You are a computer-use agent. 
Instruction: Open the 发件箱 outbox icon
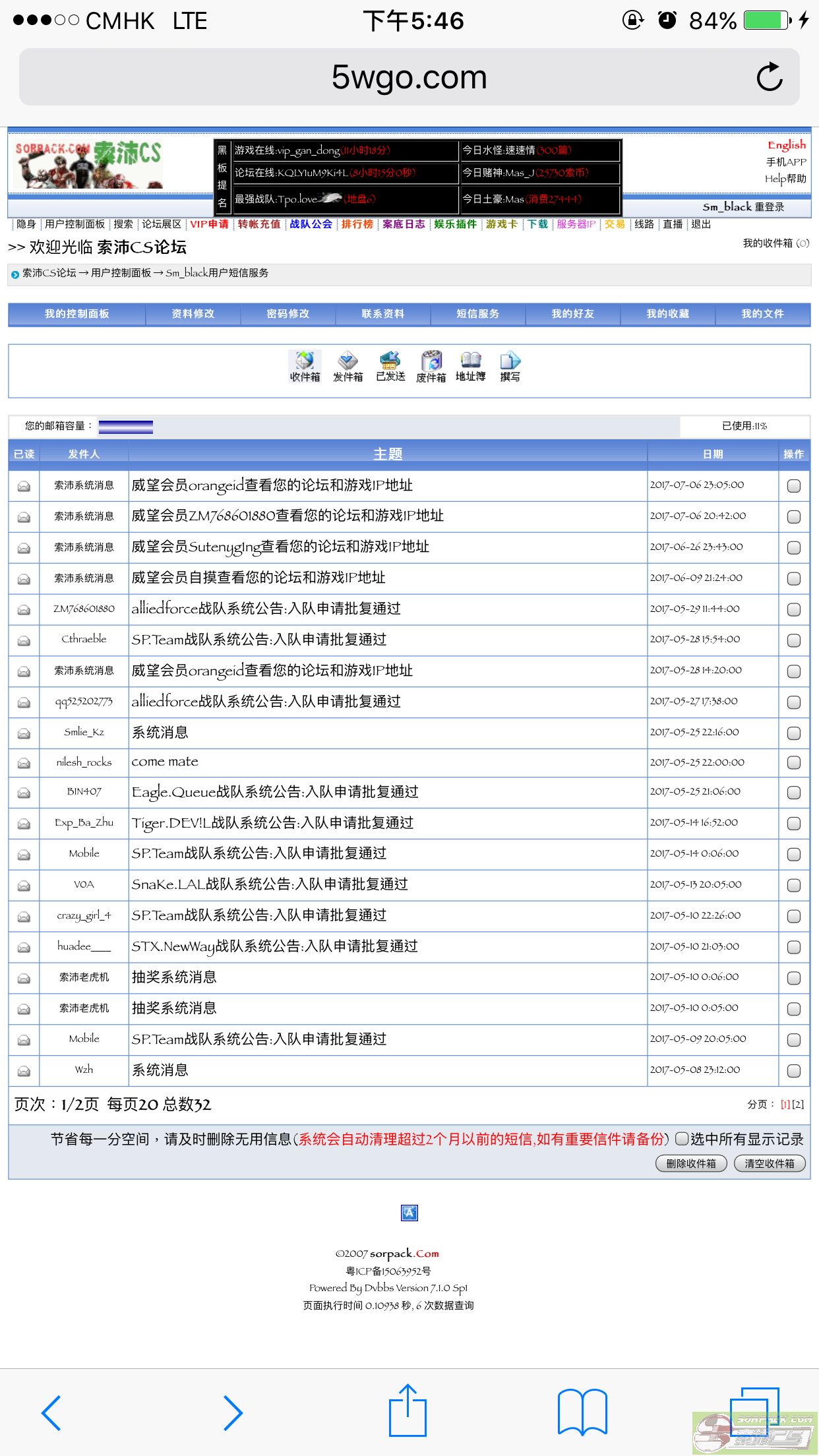tap(348, 365)
